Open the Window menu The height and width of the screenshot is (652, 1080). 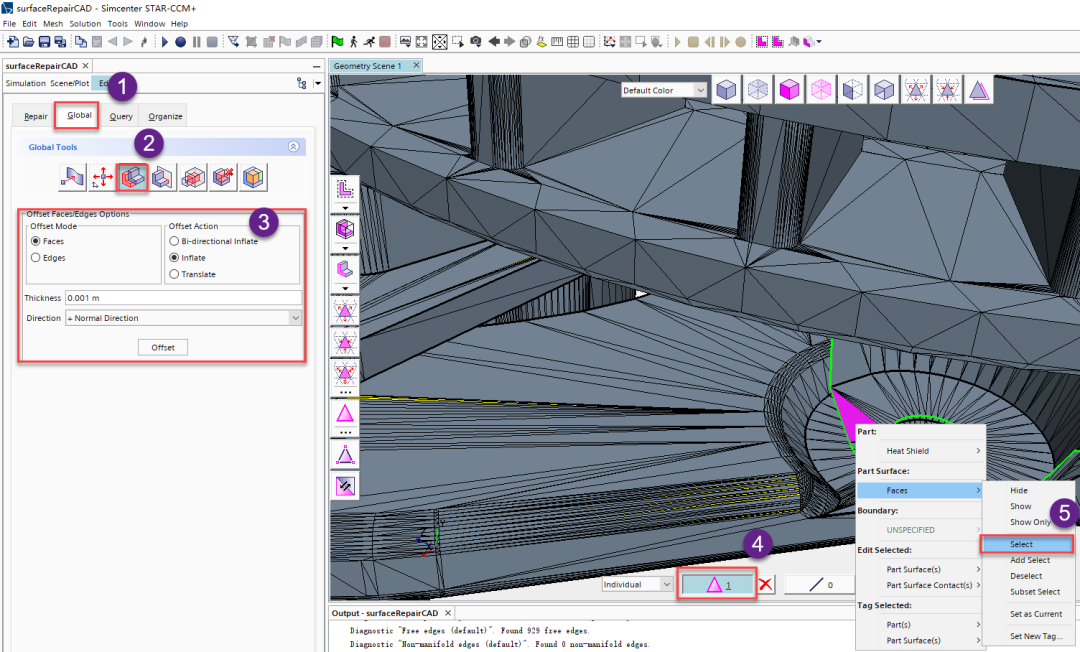[149, 23]
